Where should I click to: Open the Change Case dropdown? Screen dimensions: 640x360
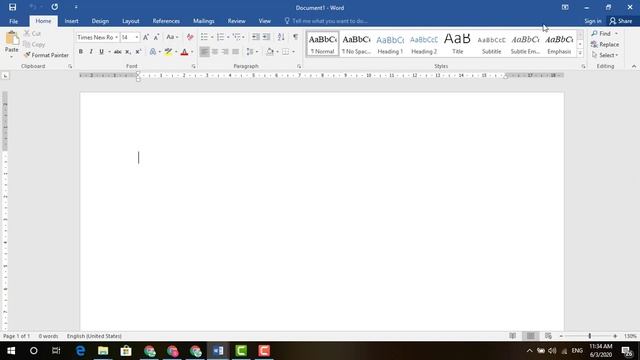pyautogui.click(x=172, y=37)
